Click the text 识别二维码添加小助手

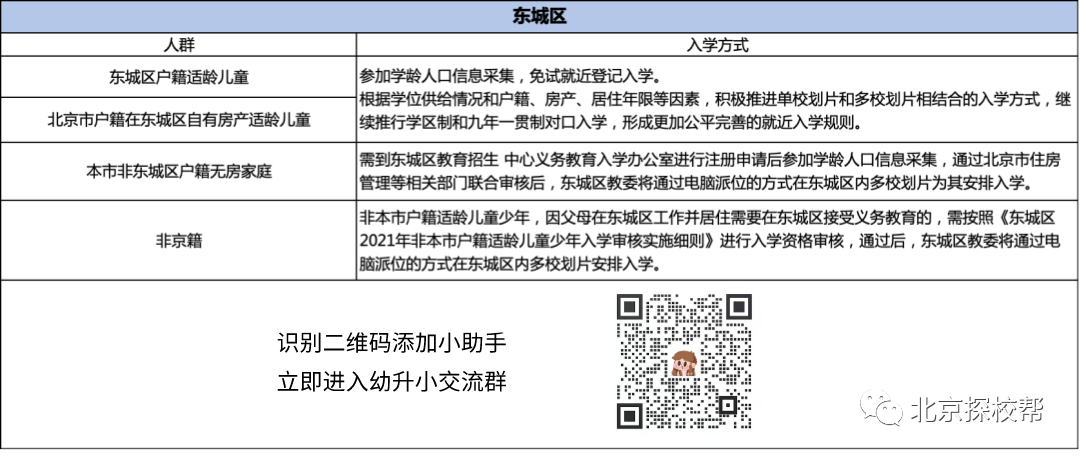tap(393, 343)
